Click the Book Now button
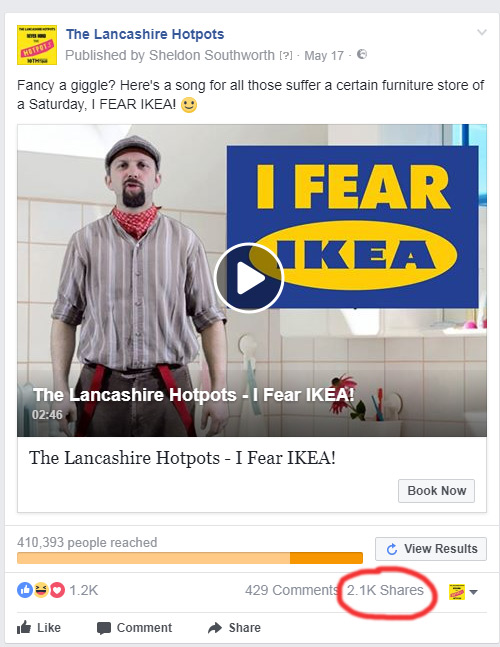Image resolution: width=500 pixels, height=647 pixels. (436, 491)
